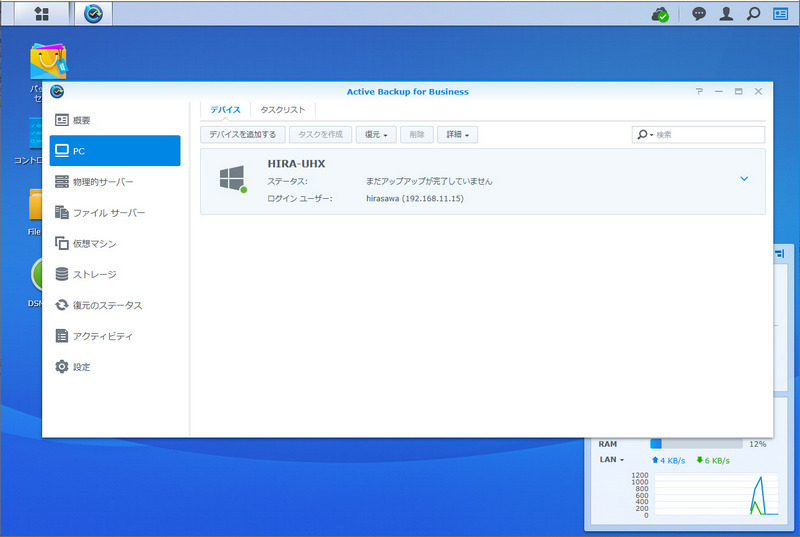The width and height of the screenshot is (800, 537).
Task: Toggle the widgets panel icon
Action: [x=780, y=14]
